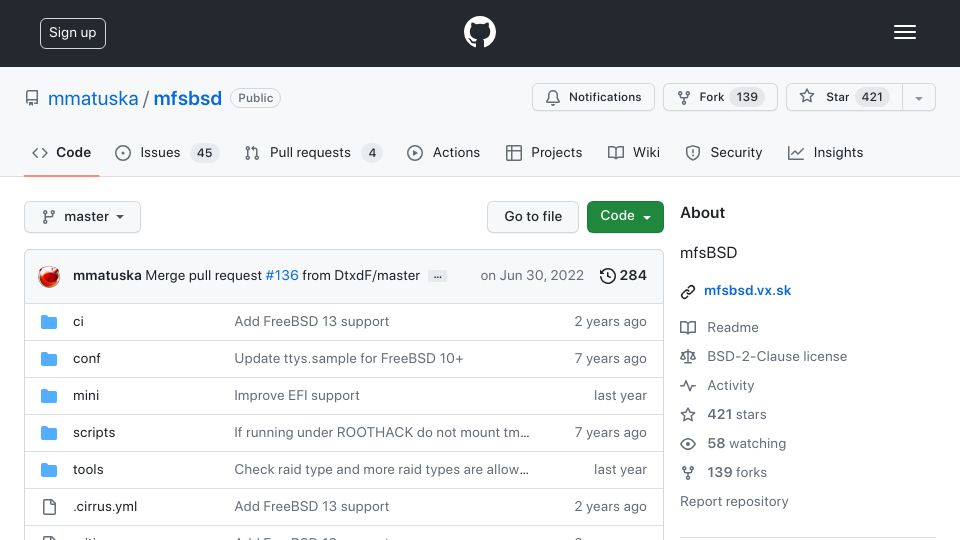The width and height of the screenshot is (960, 540).
Task: Click the 'on Jun 30, 2022' commit date
Action: tap(532, 276)
